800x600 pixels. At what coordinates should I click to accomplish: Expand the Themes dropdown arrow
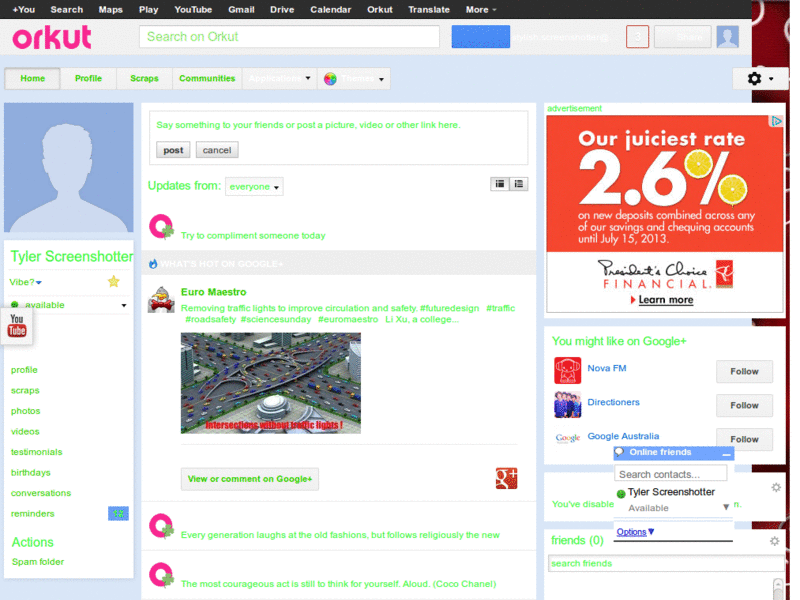[x=382, y=79]
